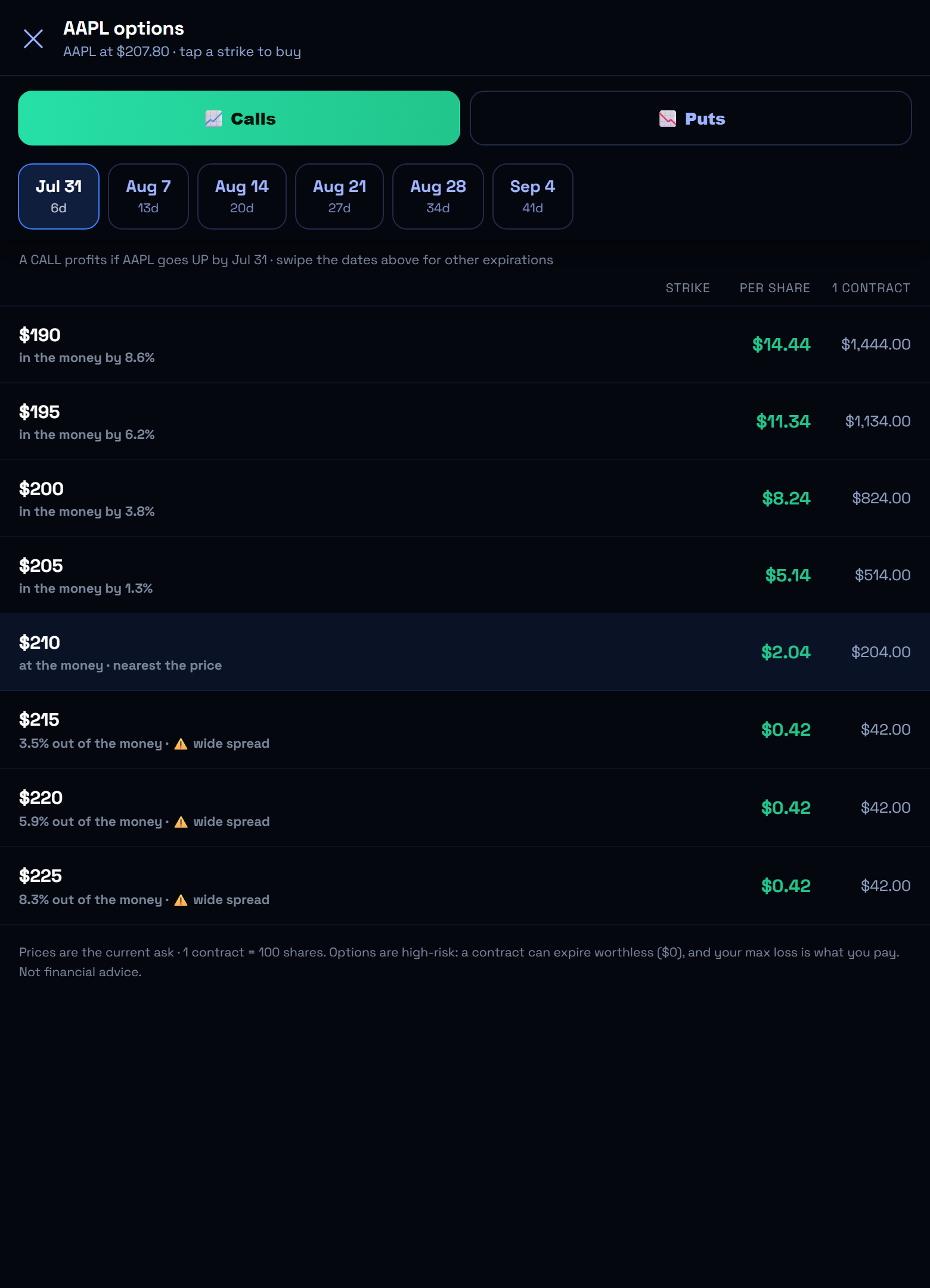Select the Jul 31 expiration
Image resolution: width=930 pixels, height=1288 pixels.
coord(58,196)
